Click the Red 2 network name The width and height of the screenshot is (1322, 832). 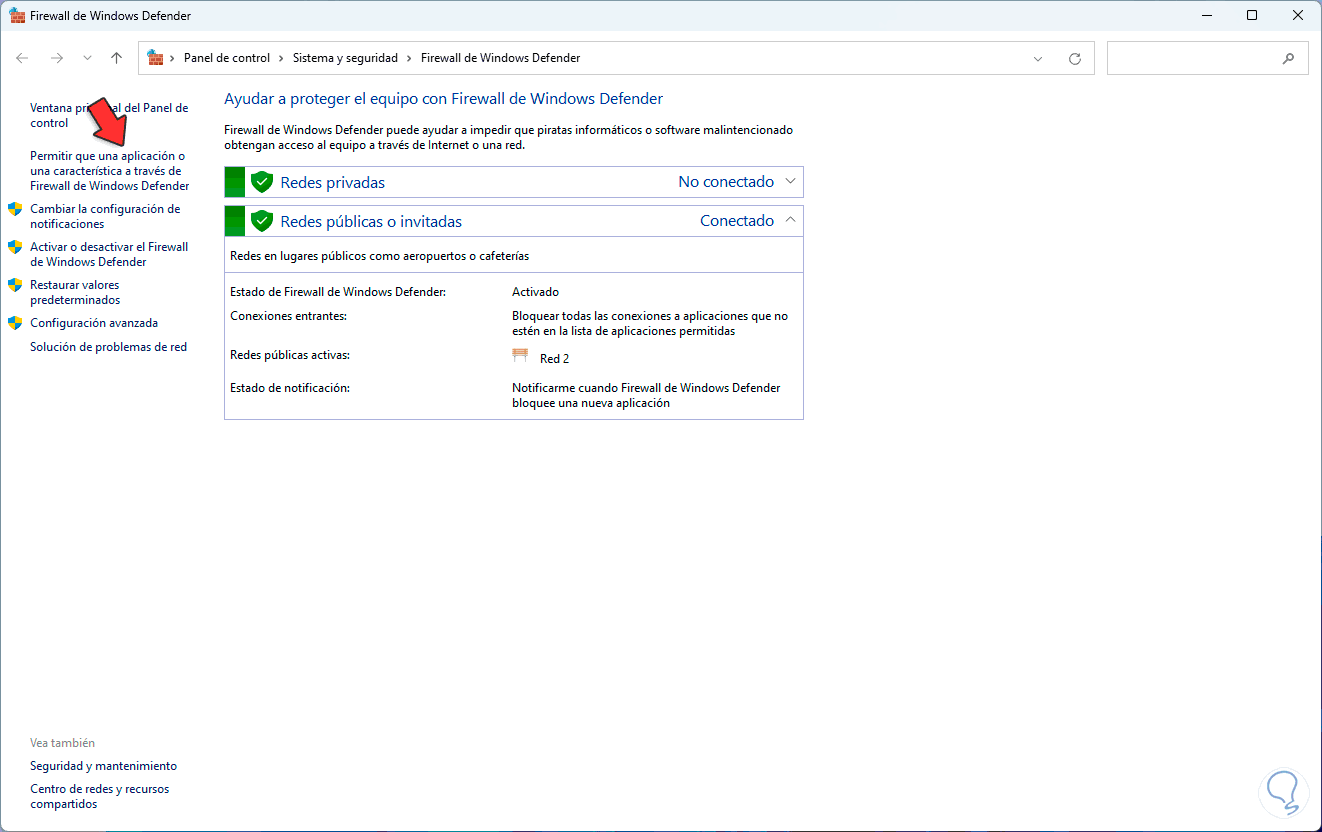point(554,358)
